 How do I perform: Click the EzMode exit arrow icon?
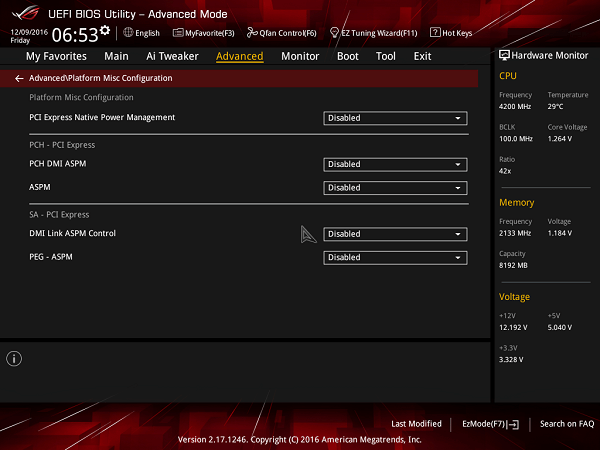tap(514, 424)
